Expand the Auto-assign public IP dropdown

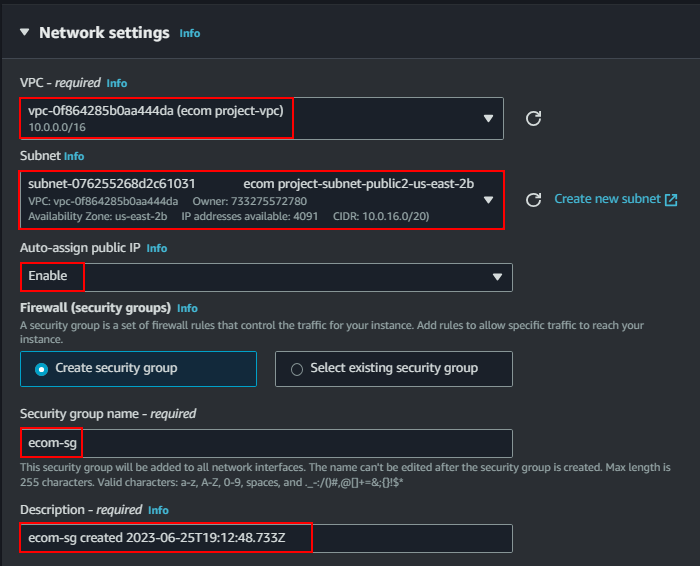(x=266, y=277)
